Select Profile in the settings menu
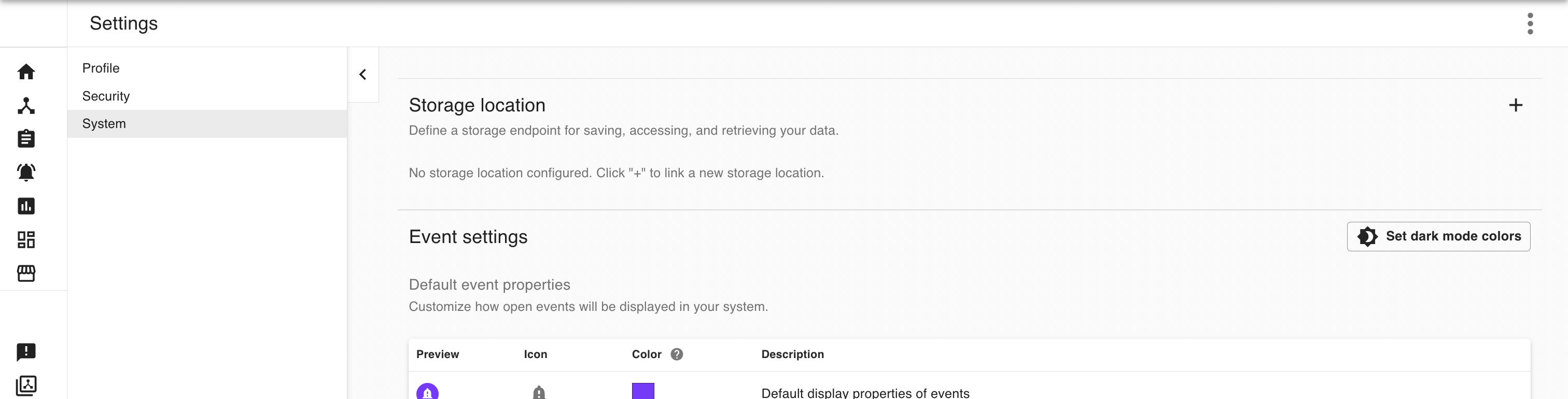Image resolution: width=1568 pixels, height=399 pixels. pyautogui.click(x=101, y=68)
